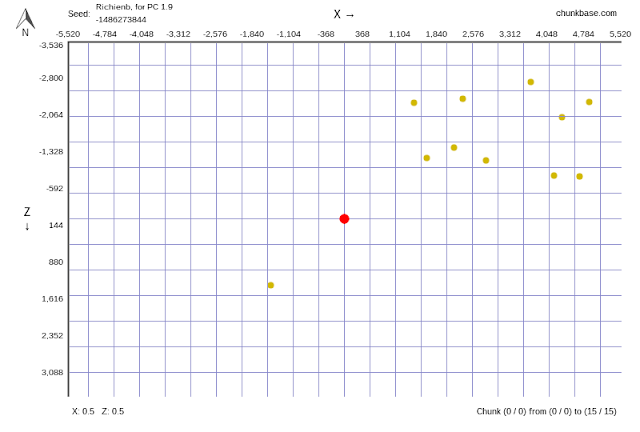Image resolution: width=640 pixels, height=432 pixels.
Task: Click the Z-axis label 144
Action: click(x=56, y=225)
